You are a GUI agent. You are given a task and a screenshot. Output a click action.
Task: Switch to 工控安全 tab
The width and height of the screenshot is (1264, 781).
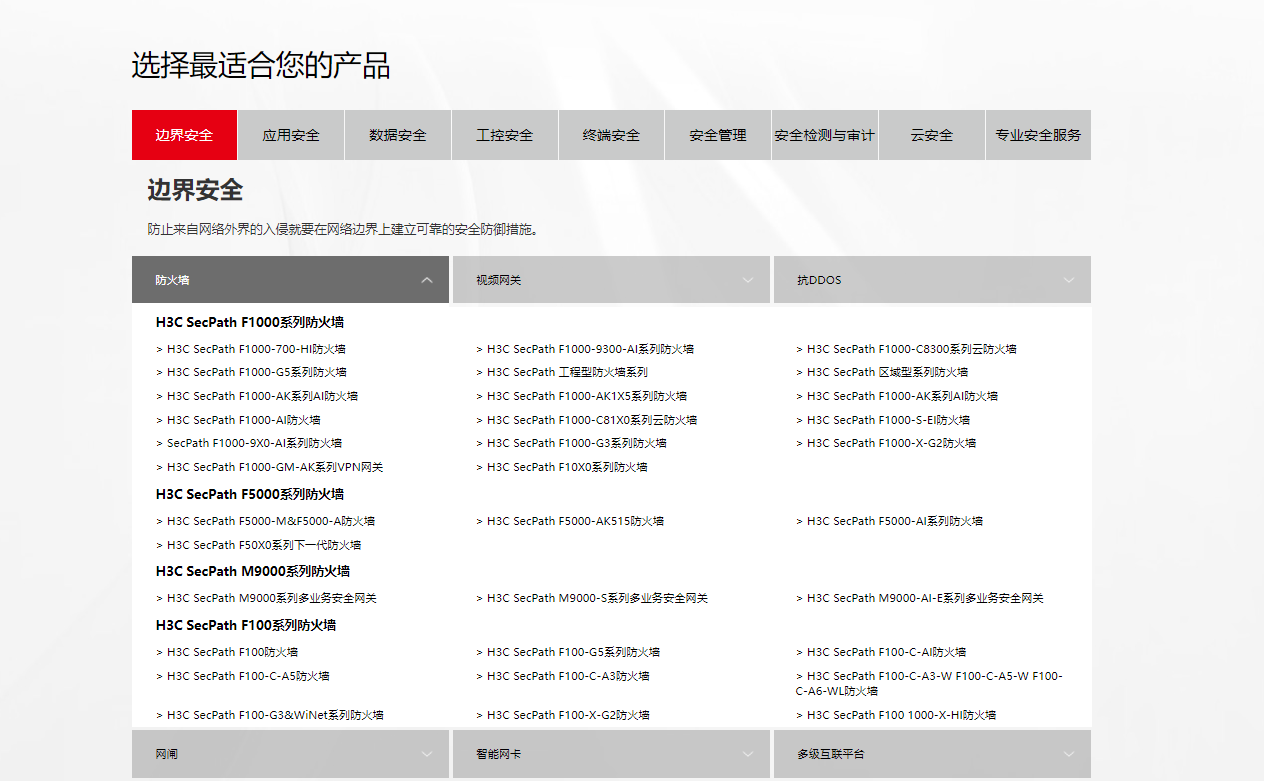click(x=505, y=135)
